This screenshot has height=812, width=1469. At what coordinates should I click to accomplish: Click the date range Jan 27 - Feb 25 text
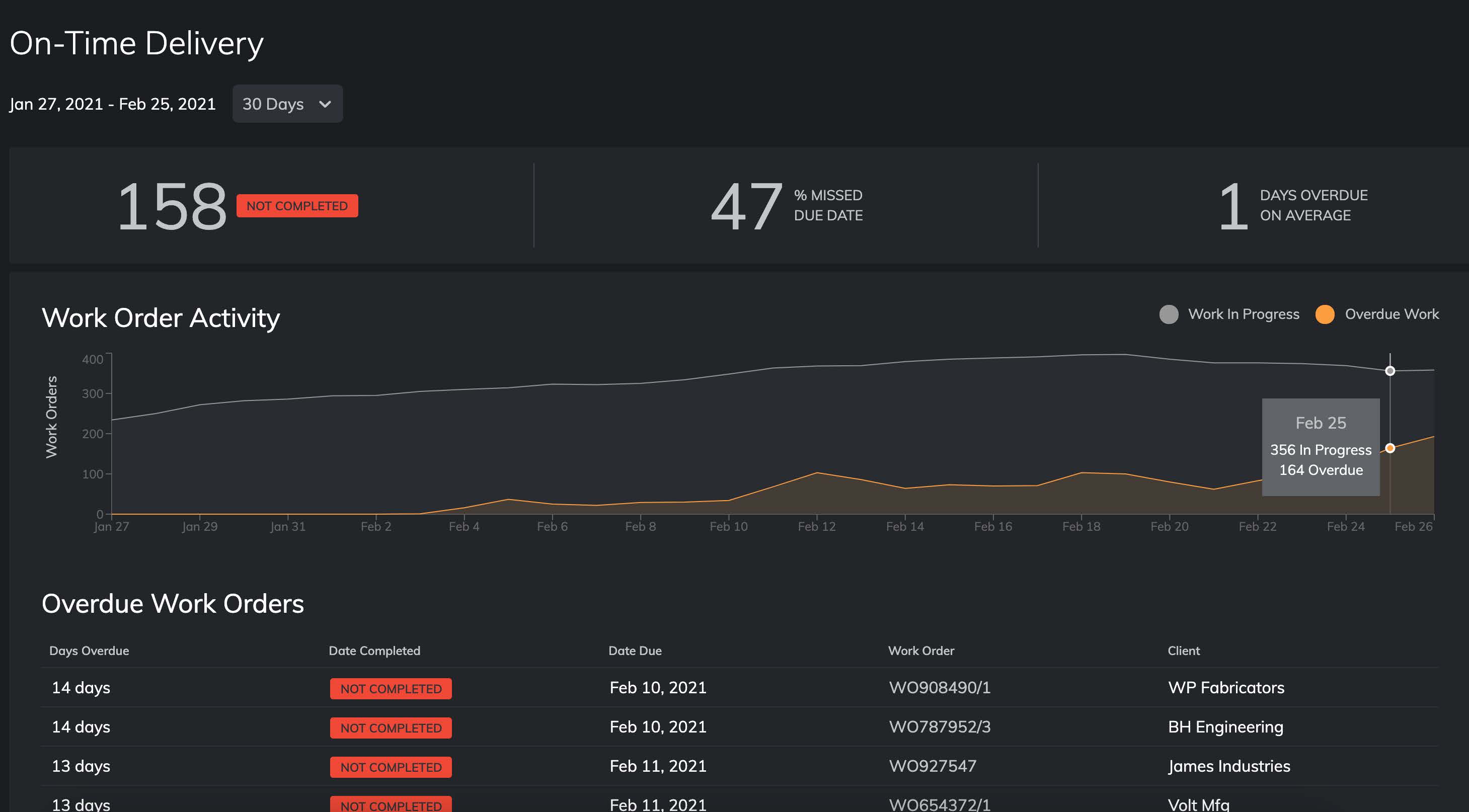(113, 104)
